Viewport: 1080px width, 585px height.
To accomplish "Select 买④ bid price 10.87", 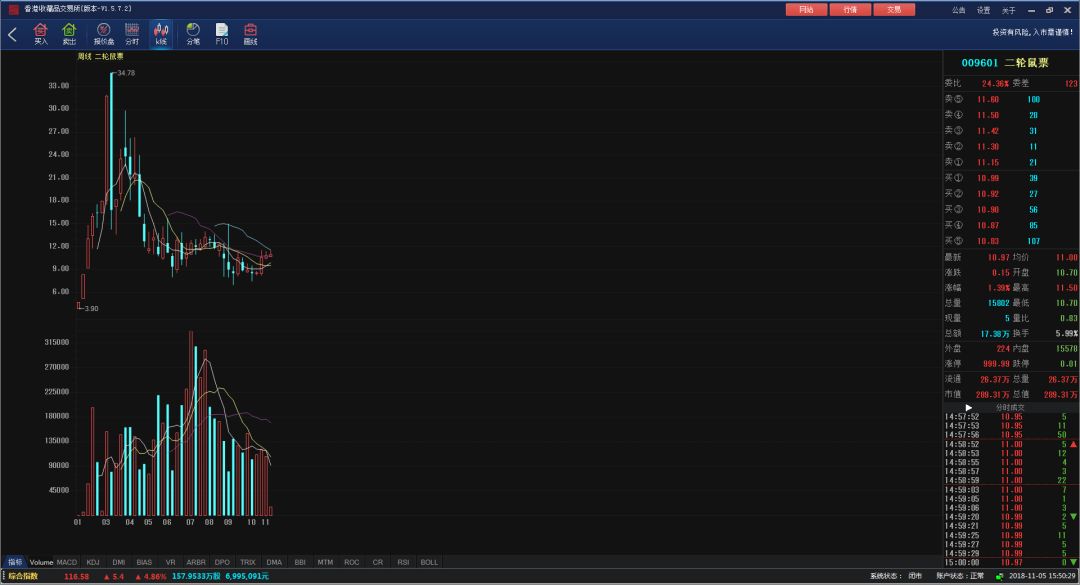I will coord(988,225).
